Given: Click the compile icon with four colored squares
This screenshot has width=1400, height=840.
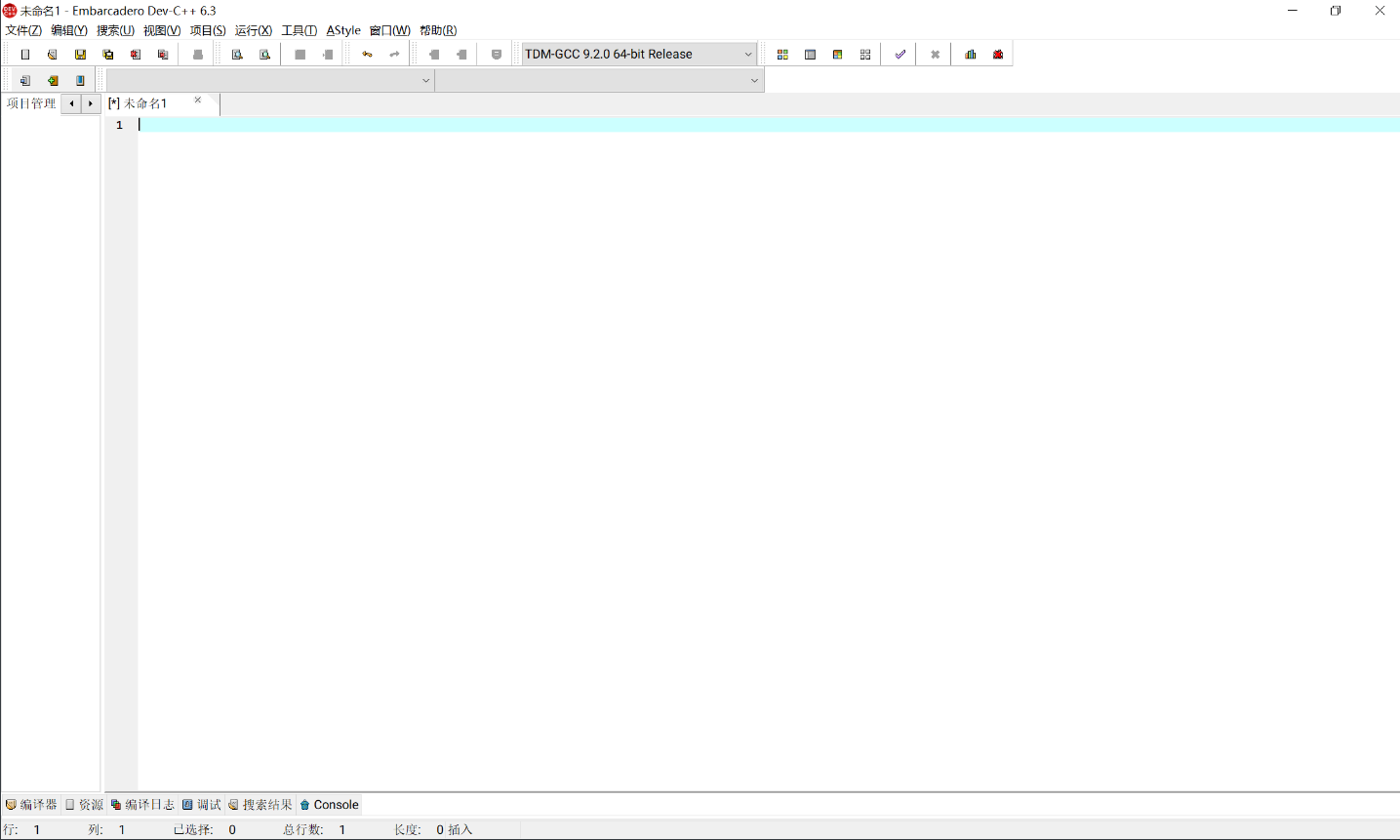Looking at the screenshot, I should pyautogui.click(x=782, y=55).
